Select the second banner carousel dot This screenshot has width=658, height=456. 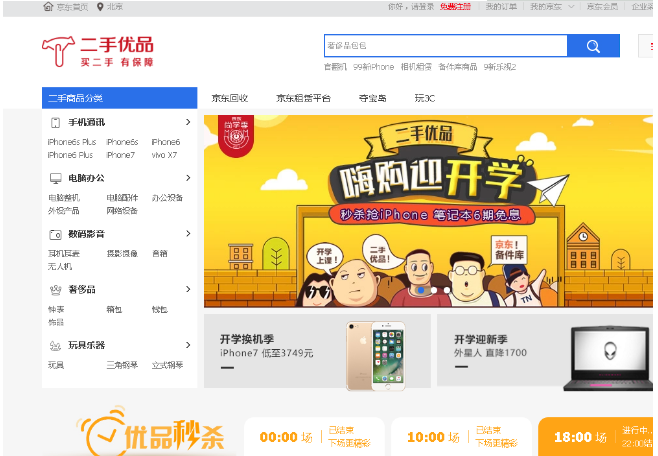tap(434, 290)
